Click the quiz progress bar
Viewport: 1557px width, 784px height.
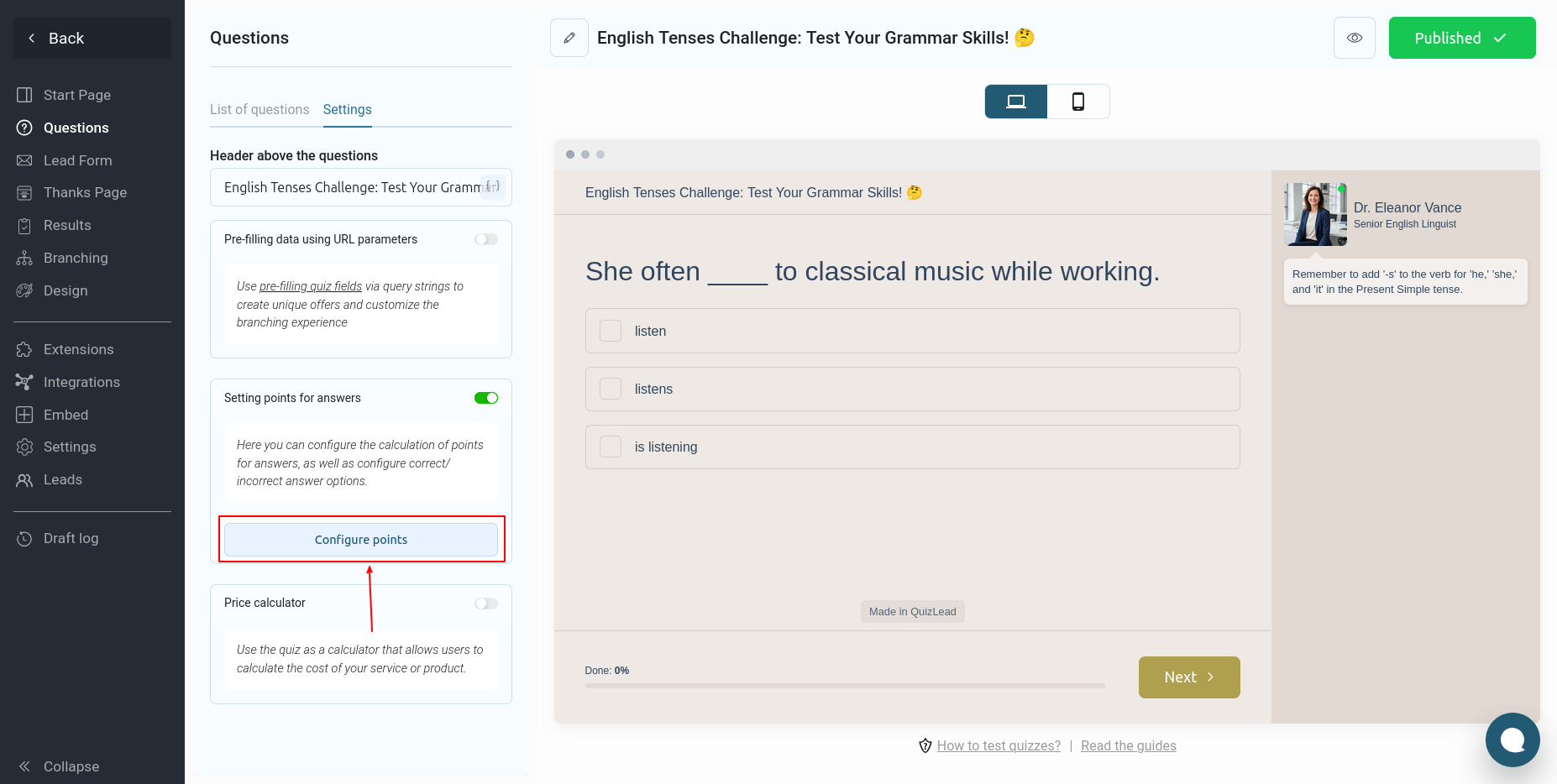[x=845, y=686]
